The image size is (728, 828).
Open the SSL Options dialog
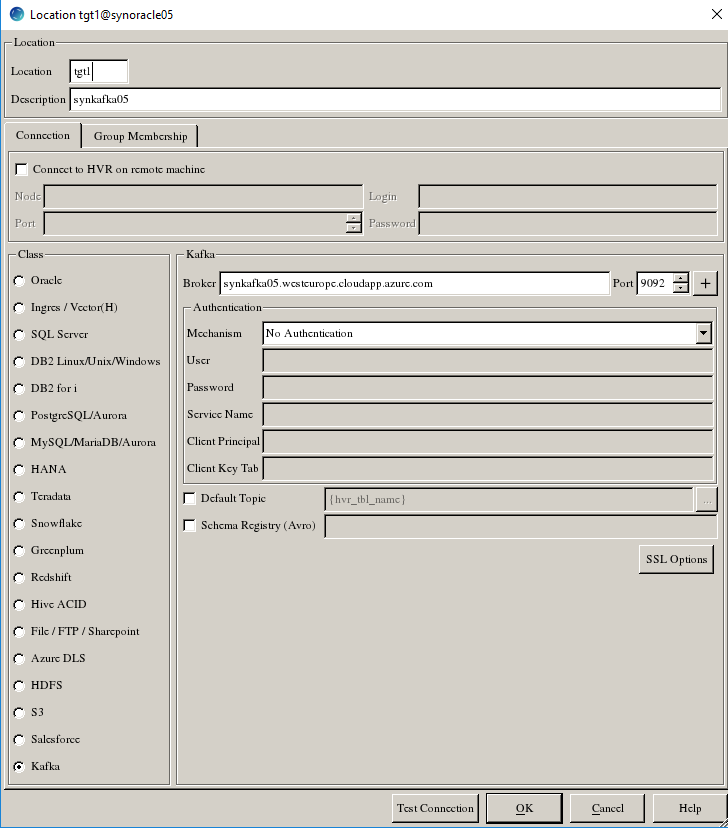676,559
